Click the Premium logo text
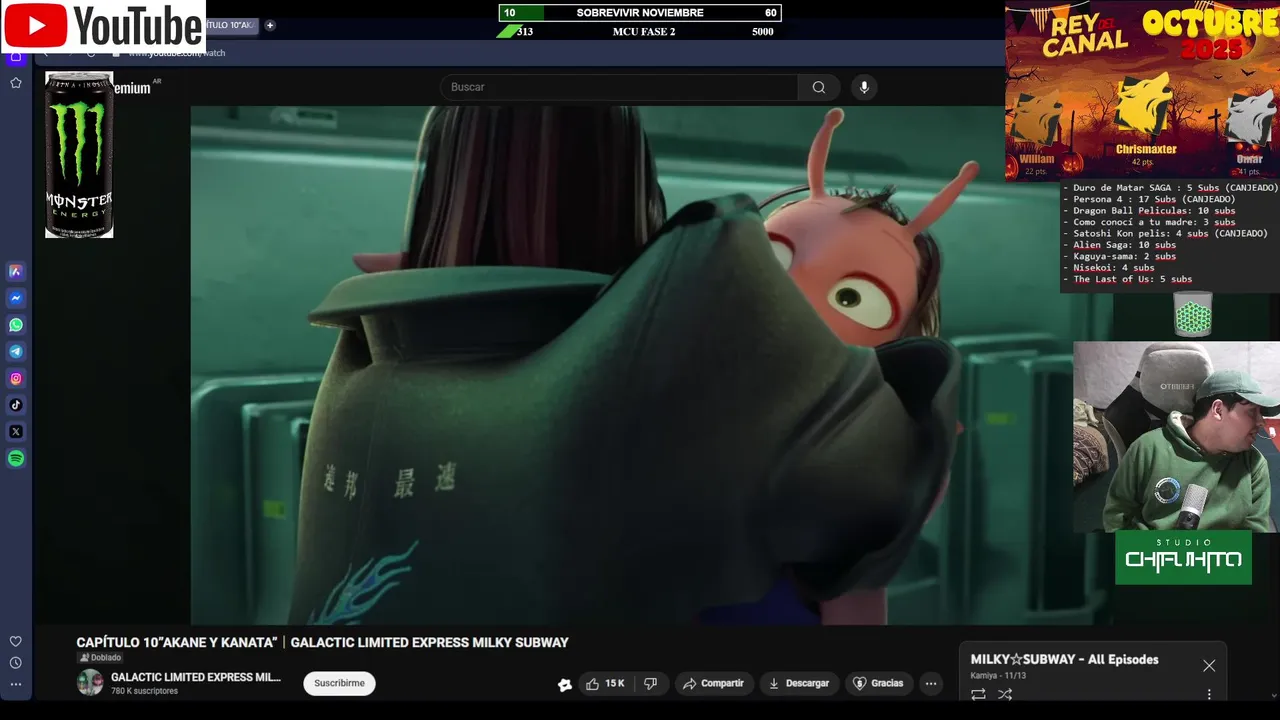 pyautogui.click(x=134, y=88)
